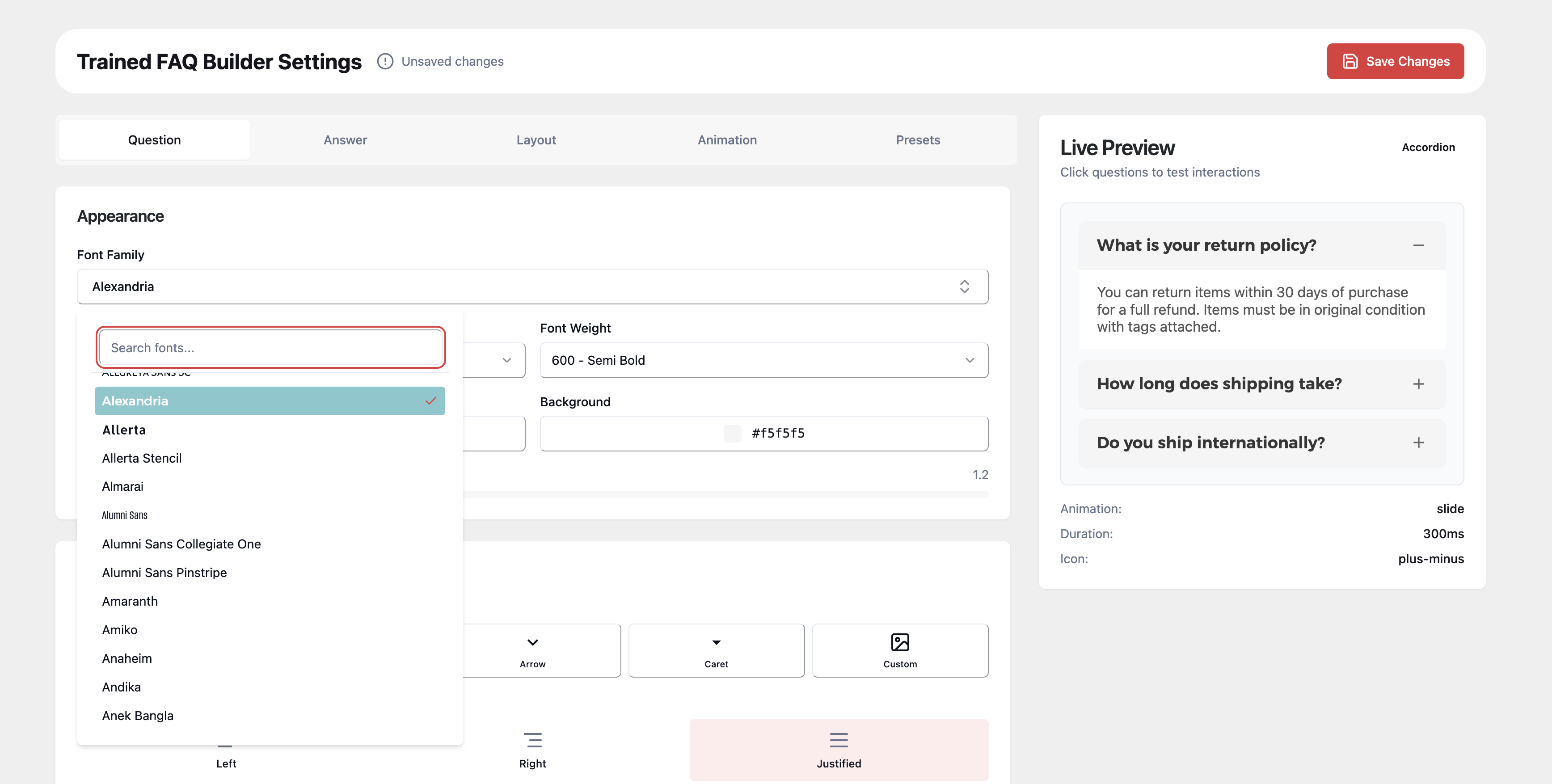Click the Save Changes button

1395,62
